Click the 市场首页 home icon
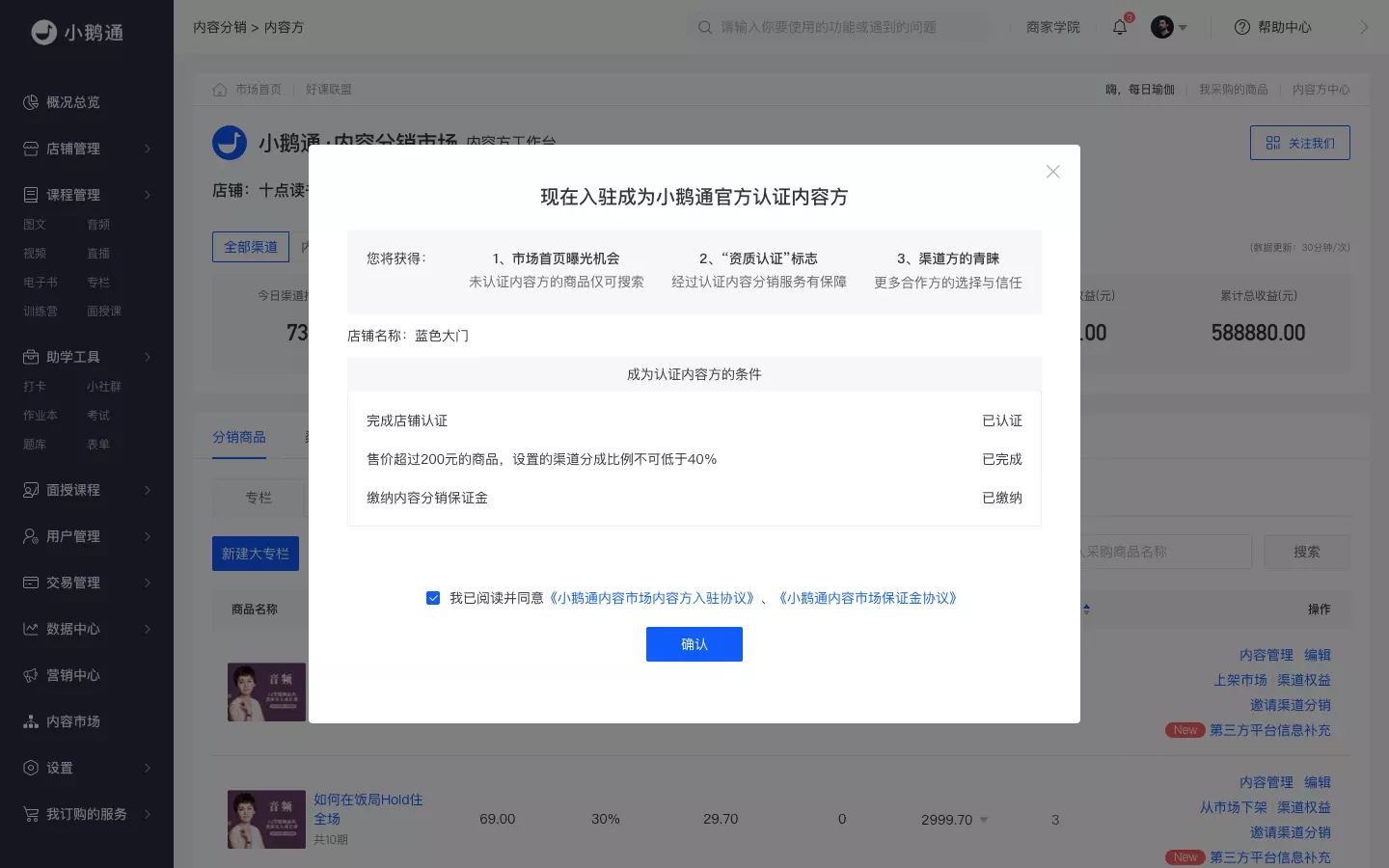The height and width of the screenshot is (868, 1389). point(220,90)
